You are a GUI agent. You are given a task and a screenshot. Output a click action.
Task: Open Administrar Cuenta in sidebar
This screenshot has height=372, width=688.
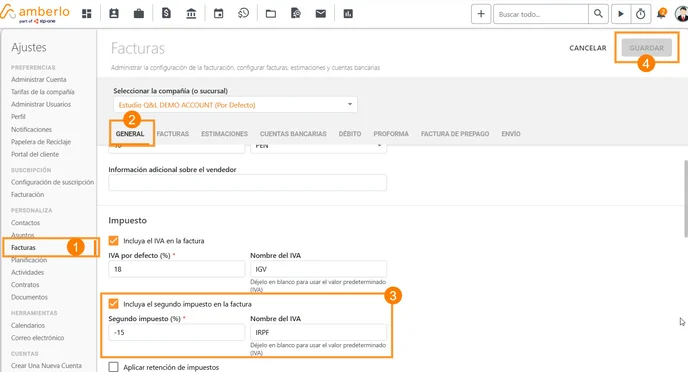39,79
